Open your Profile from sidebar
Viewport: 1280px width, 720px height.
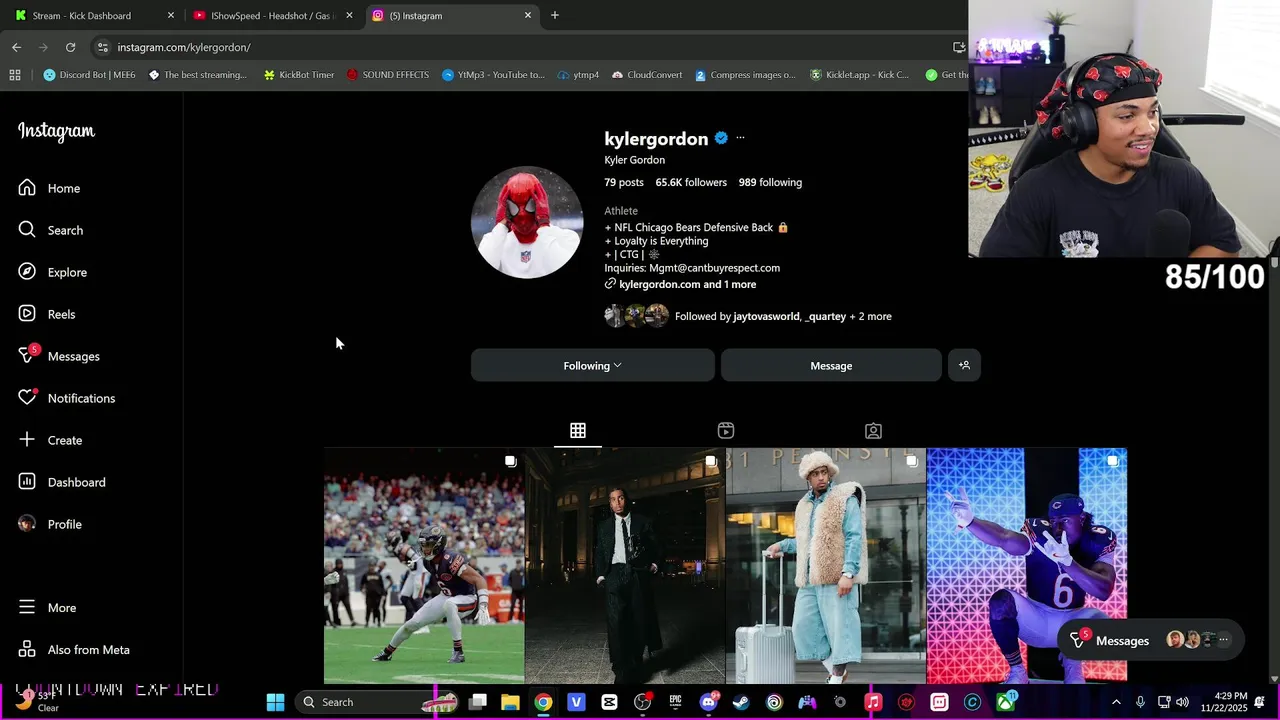point(52,524)
